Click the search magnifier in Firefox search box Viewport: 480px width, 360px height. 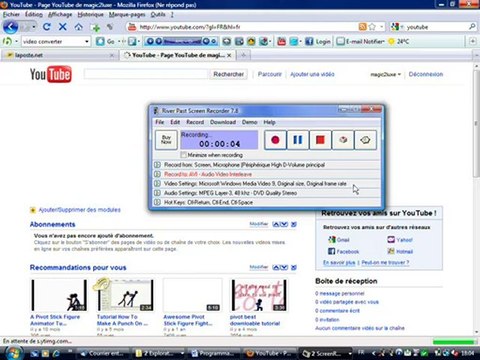click(472, 27)
